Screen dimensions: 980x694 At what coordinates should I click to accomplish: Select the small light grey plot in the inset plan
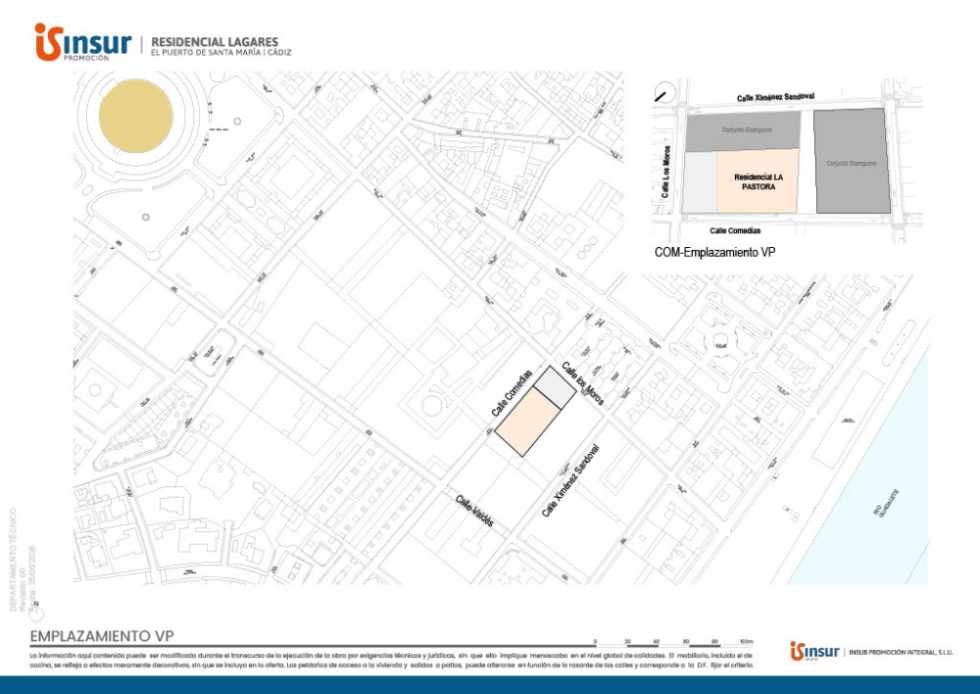pos(699,182)
